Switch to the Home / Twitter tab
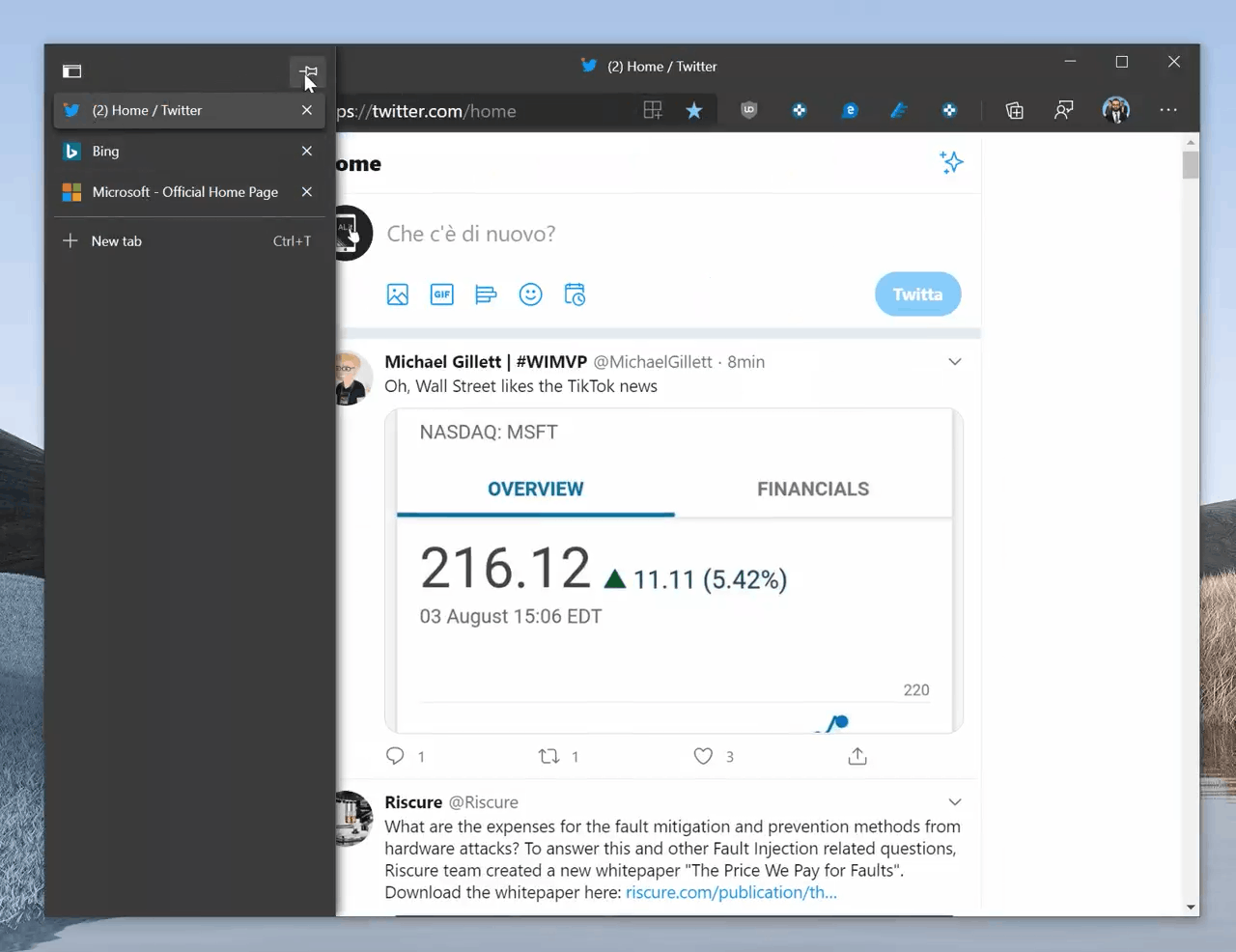The width and height of the screenshot is (1236, 952). (189, 110)
